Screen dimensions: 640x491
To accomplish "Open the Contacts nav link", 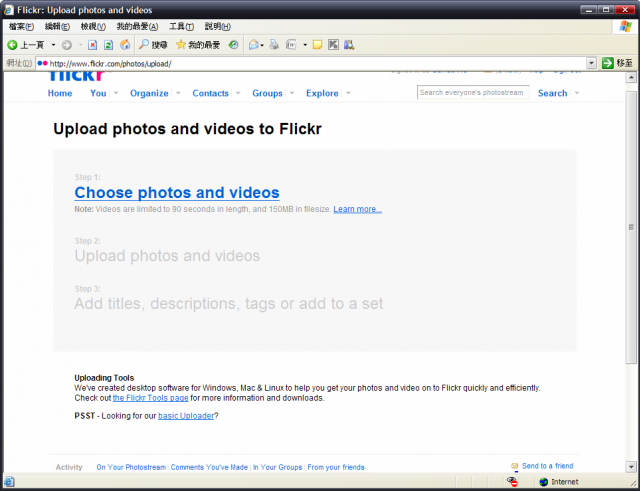I will click(x=210, y=93).
